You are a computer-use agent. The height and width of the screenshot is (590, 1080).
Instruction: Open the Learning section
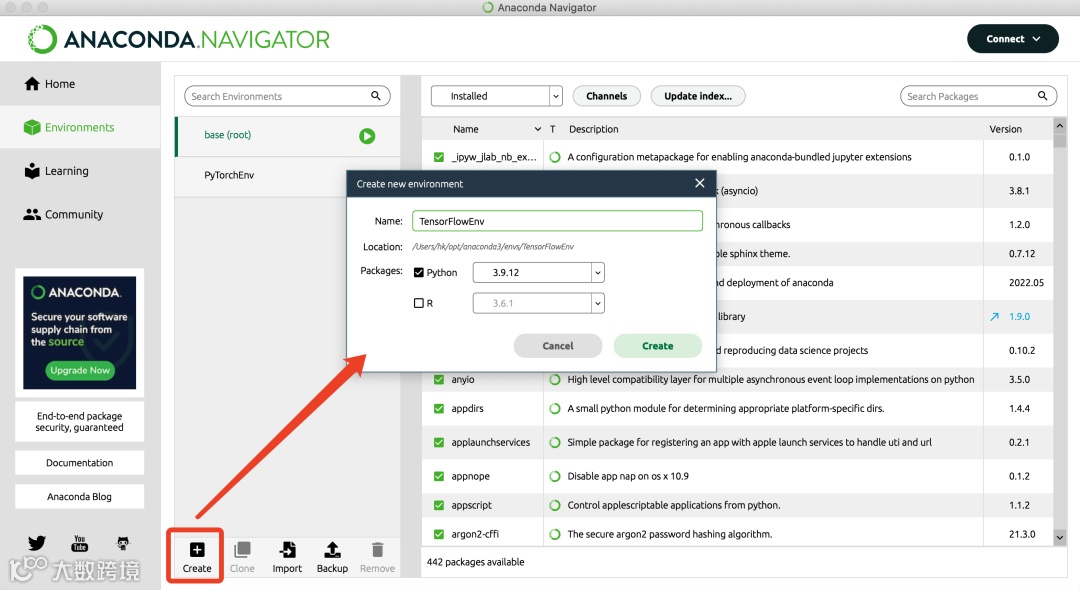[x=80, y=171]
